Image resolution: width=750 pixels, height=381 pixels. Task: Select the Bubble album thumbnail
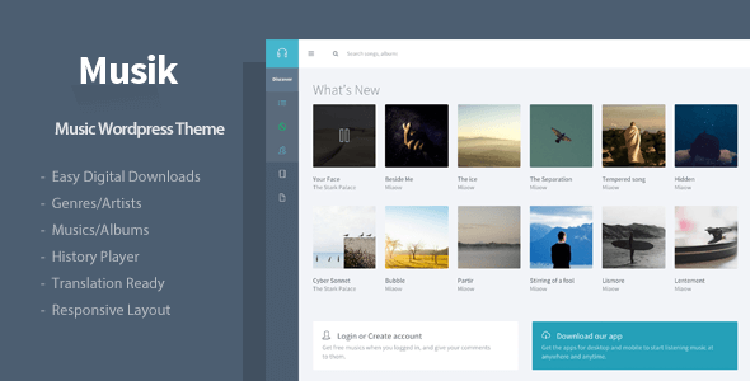[417, 237]
